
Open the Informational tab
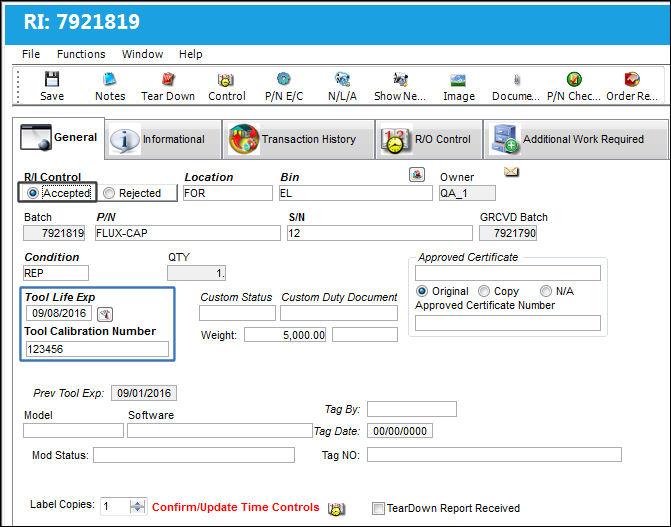pyautogui.click(x=163, y=140)
